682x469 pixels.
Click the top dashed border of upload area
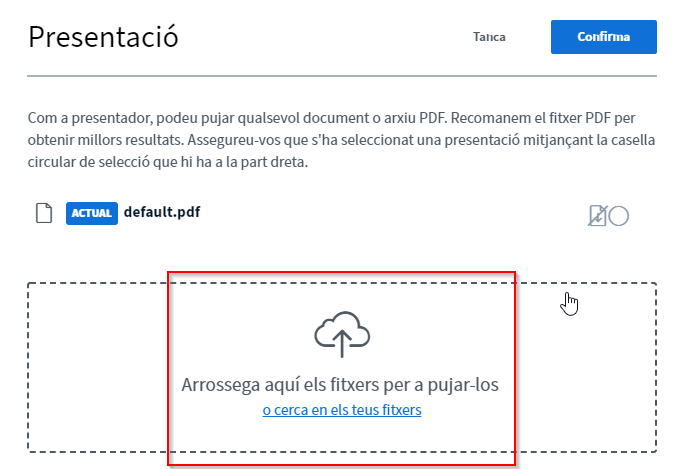tap(342, 283)
